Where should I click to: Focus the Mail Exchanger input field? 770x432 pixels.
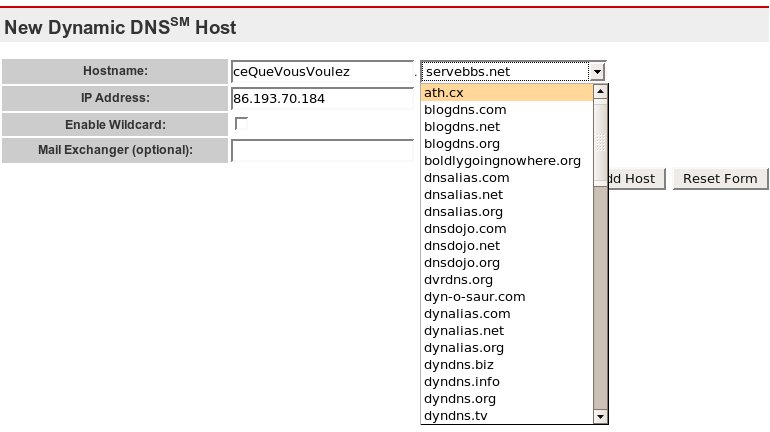[321, 151]
